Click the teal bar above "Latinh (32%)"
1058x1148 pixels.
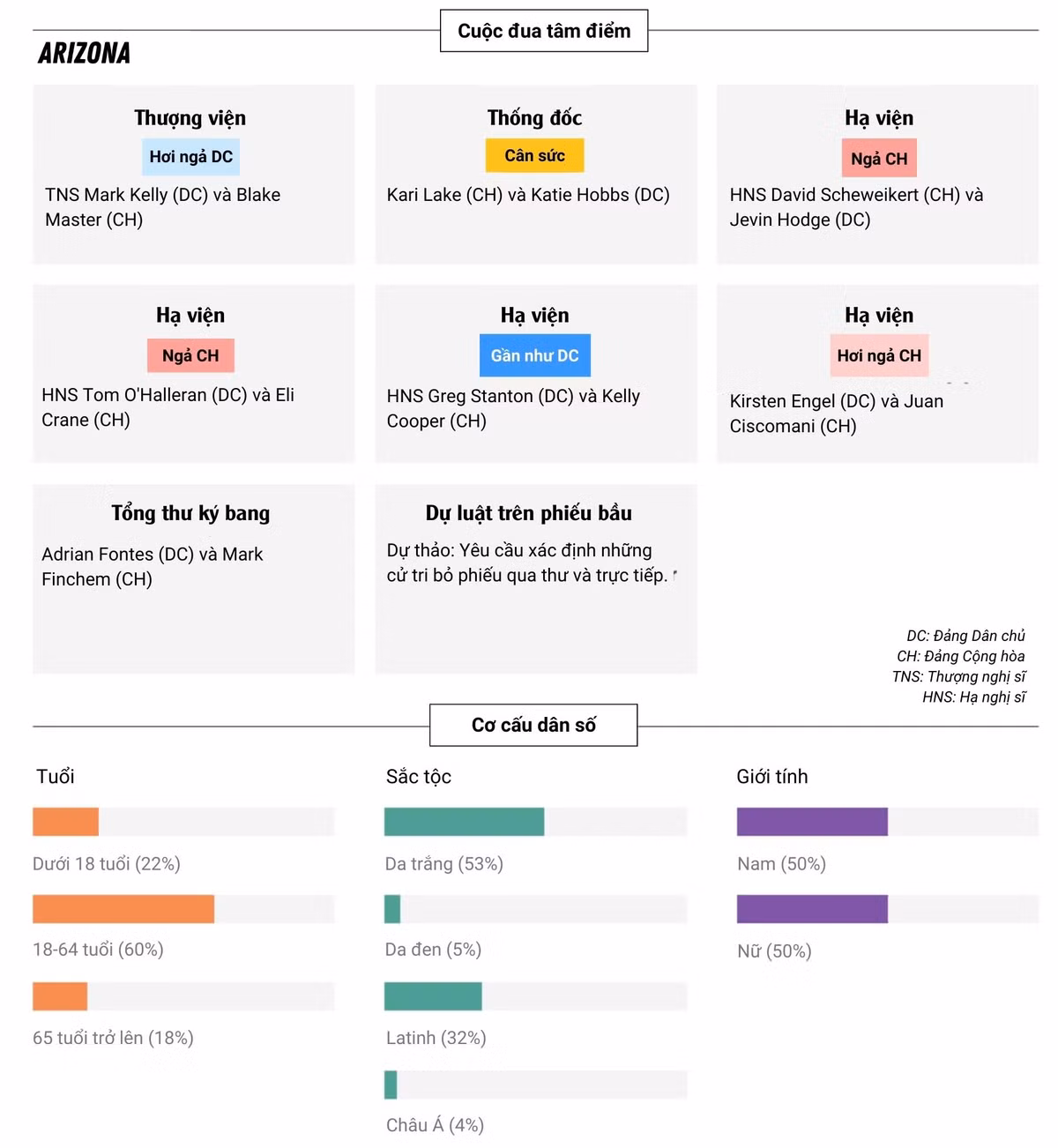[433, 996]
